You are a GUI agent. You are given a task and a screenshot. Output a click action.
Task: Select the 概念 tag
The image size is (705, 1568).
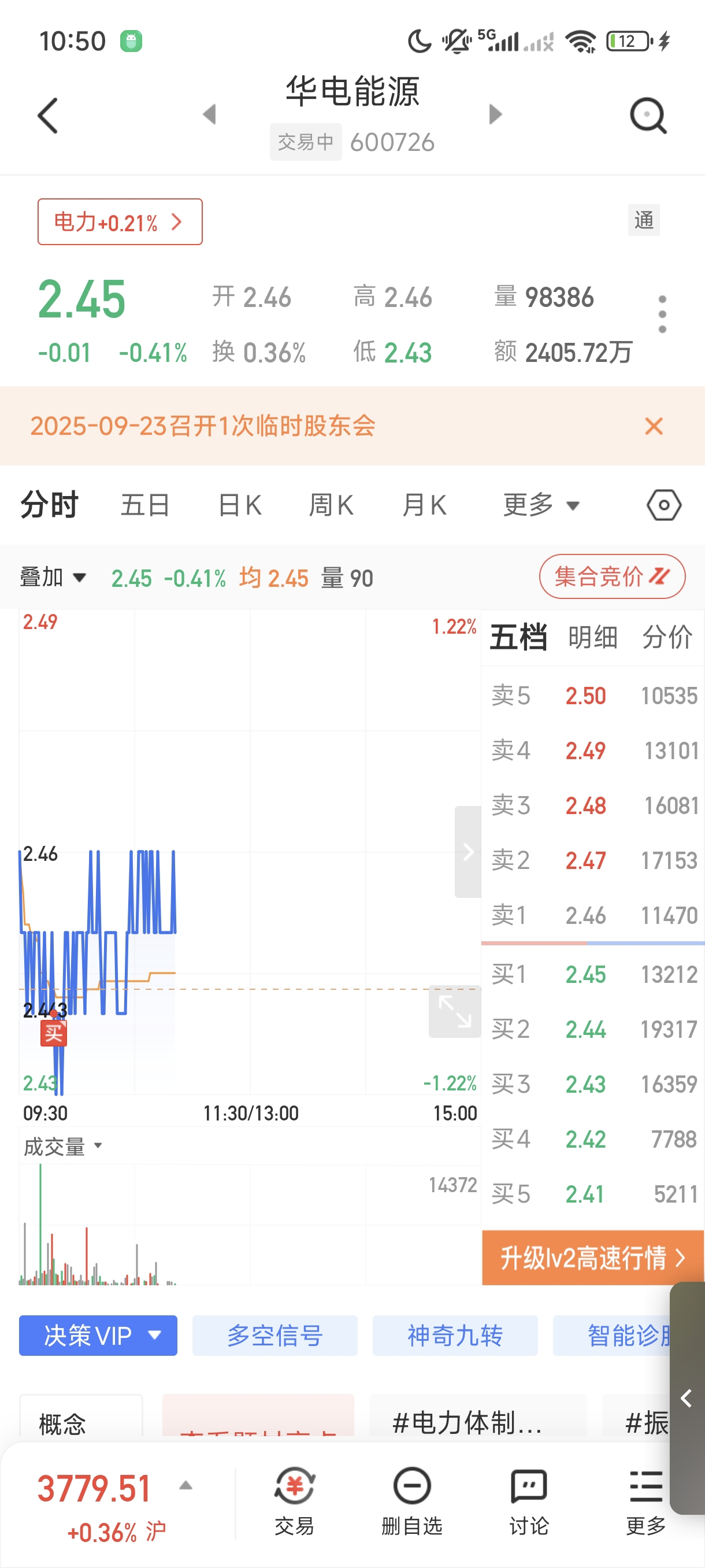[81, 1416]
